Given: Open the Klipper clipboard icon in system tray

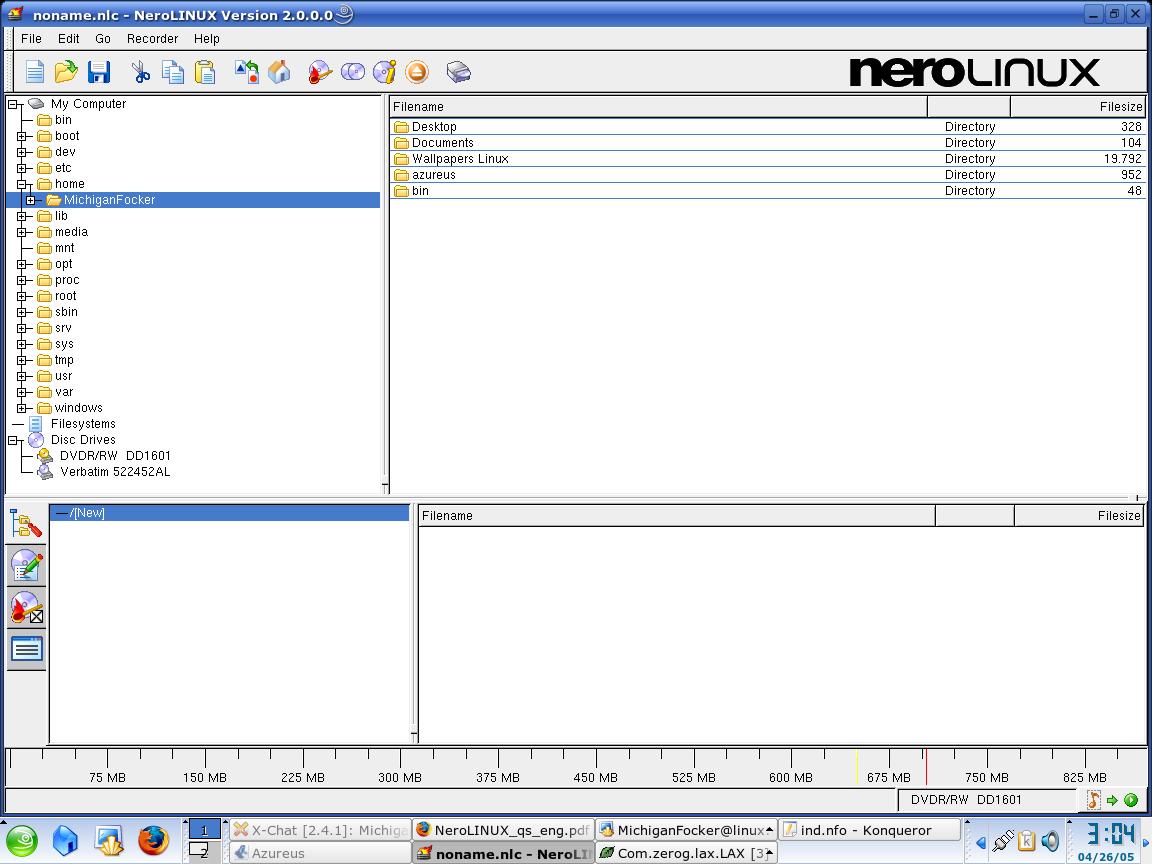Looking at the screenshot, I should click(1026, 840).
